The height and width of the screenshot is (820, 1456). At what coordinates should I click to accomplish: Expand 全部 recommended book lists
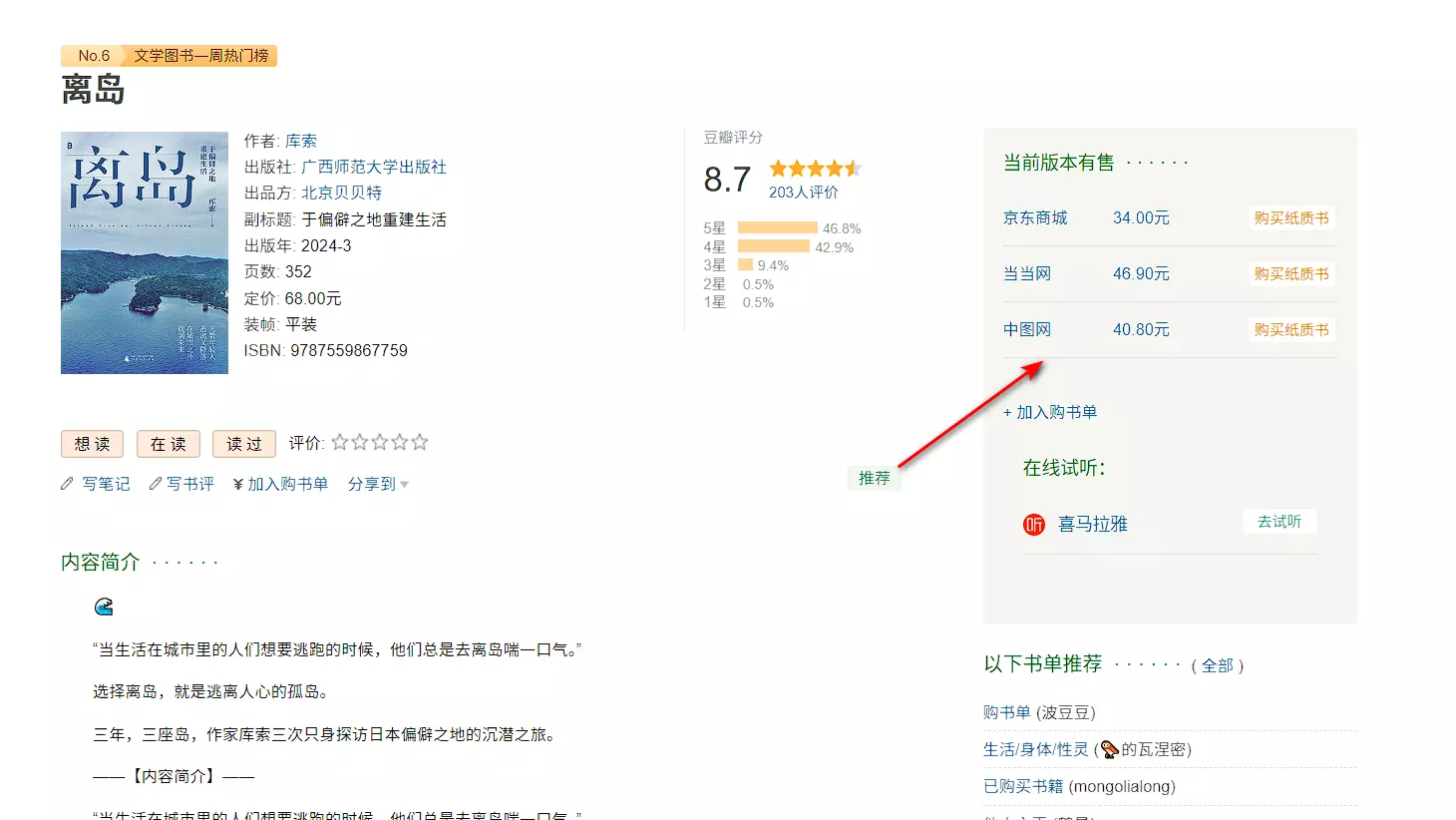pyautogui.click(x=1217, y=665)
